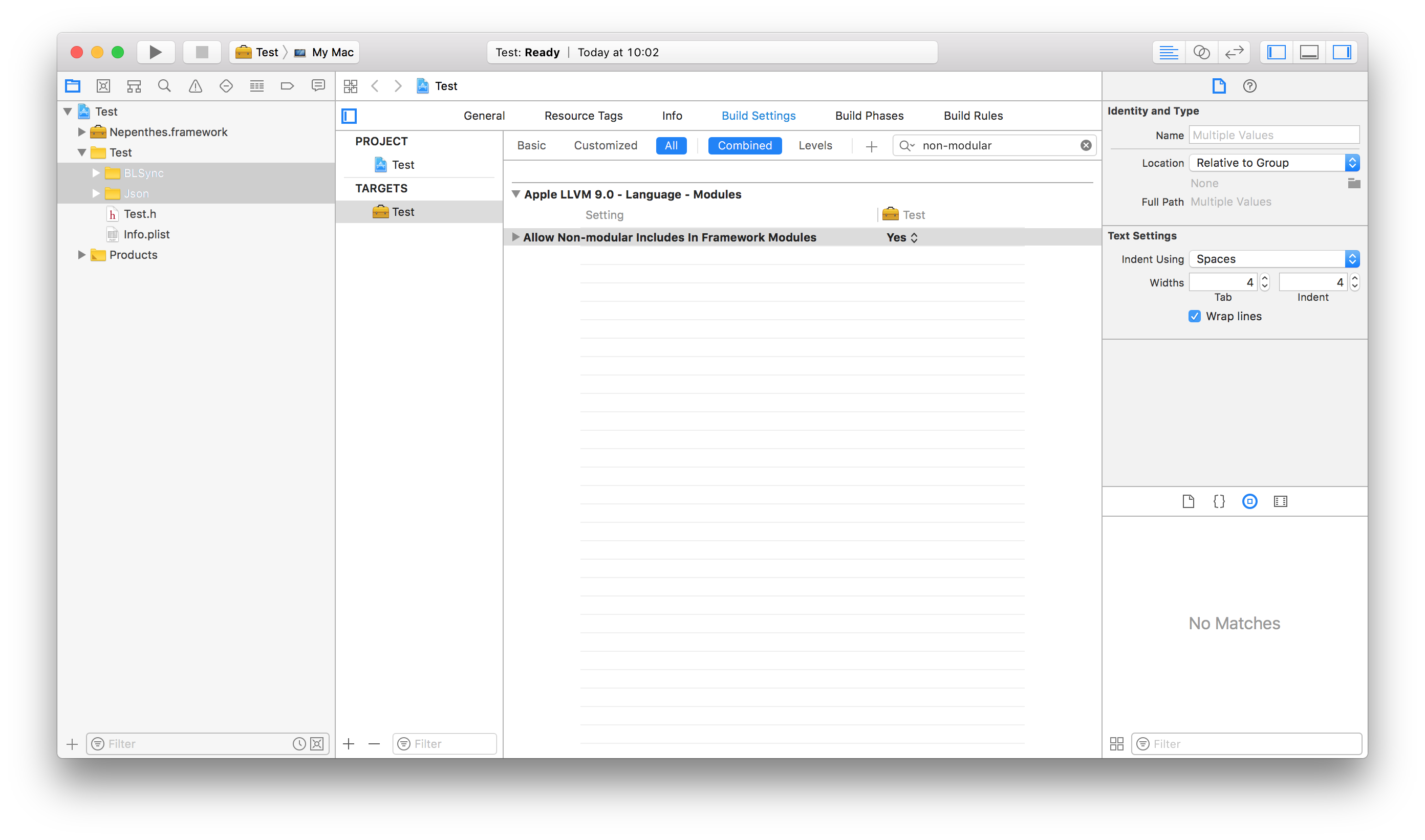Open the Resource Tags tab
The image size is (1425, 840).
click(x=584, y=116)
